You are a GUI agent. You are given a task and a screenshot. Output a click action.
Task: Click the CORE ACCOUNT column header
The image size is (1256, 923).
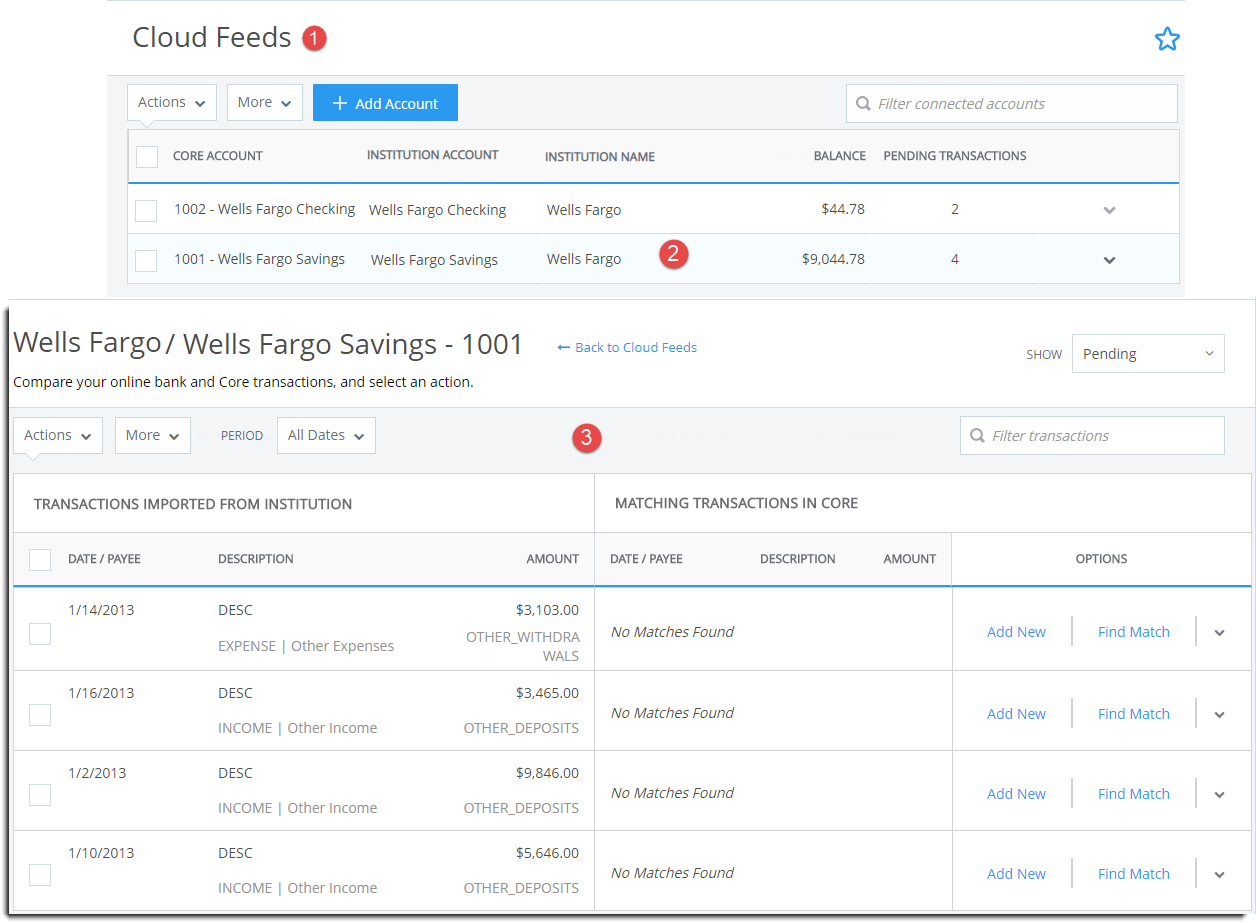218,156
